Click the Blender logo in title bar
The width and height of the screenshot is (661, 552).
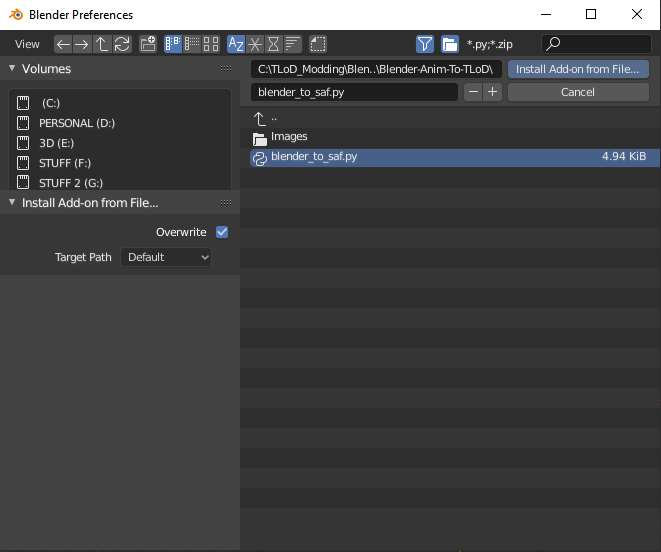(x=16, y=14)
